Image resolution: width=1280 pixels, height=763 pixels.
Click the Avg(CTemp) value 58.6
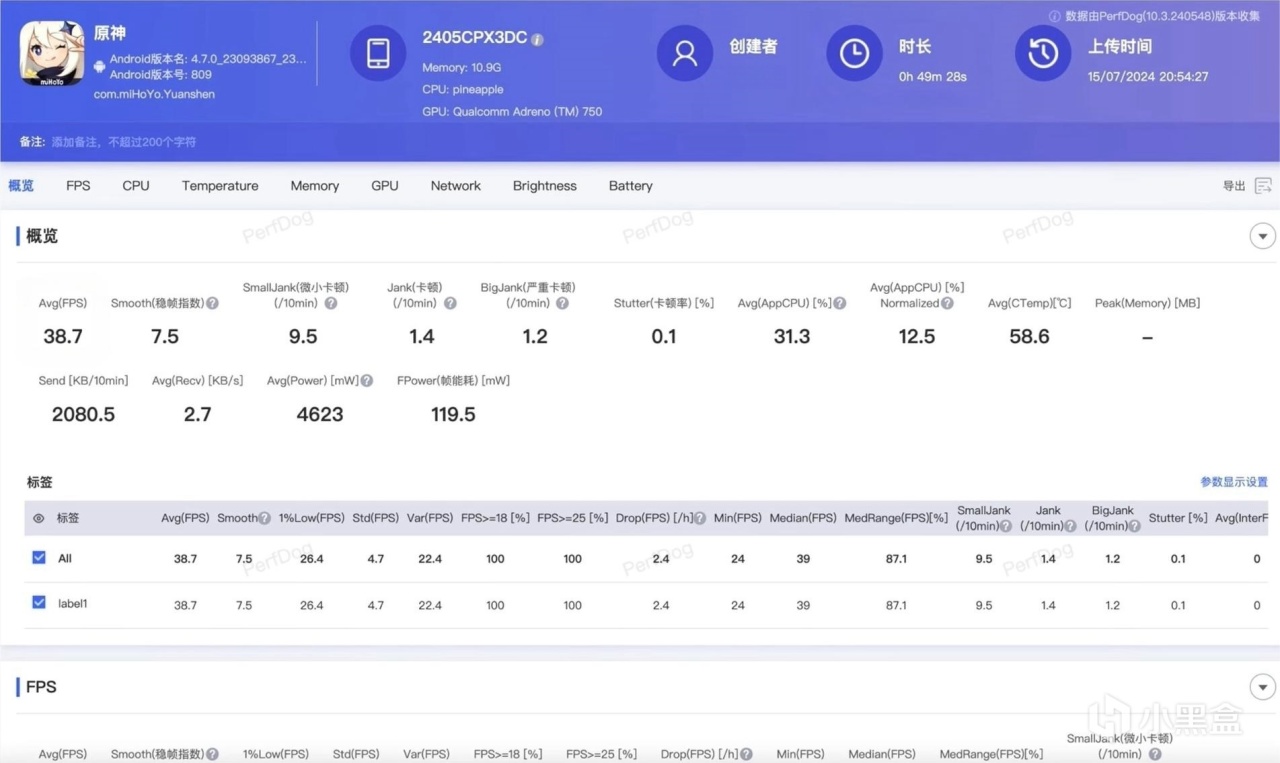pos(1029,336)
